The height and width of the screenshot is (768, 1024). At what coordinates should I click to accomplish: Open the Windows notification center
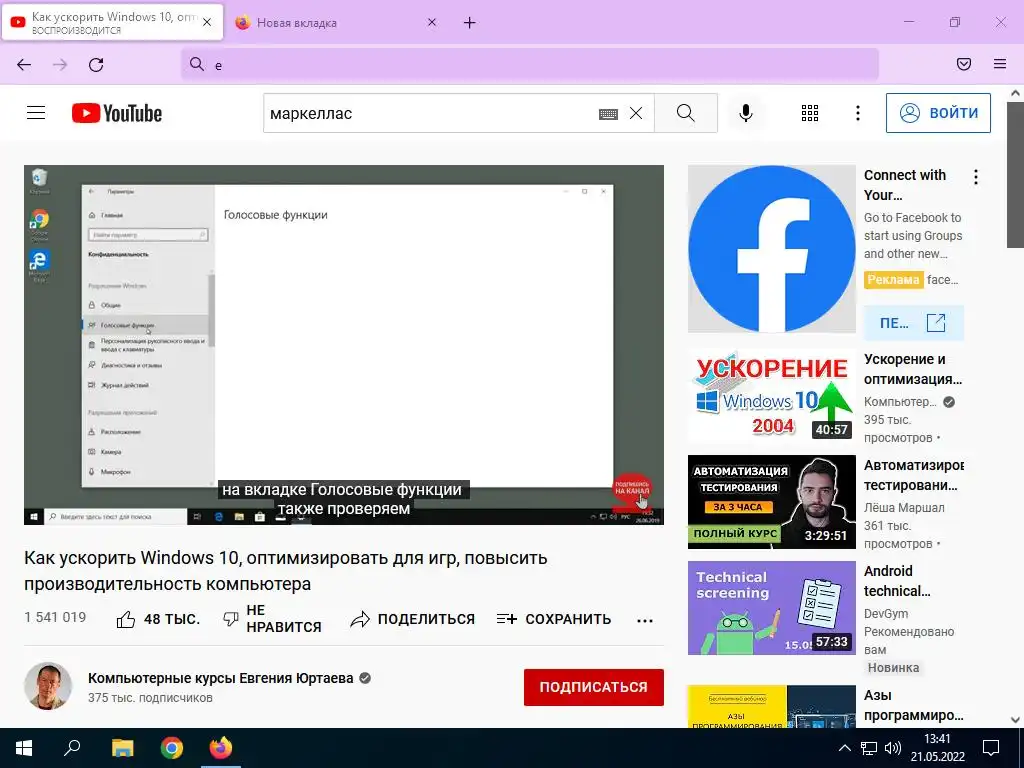pos(991,748)
